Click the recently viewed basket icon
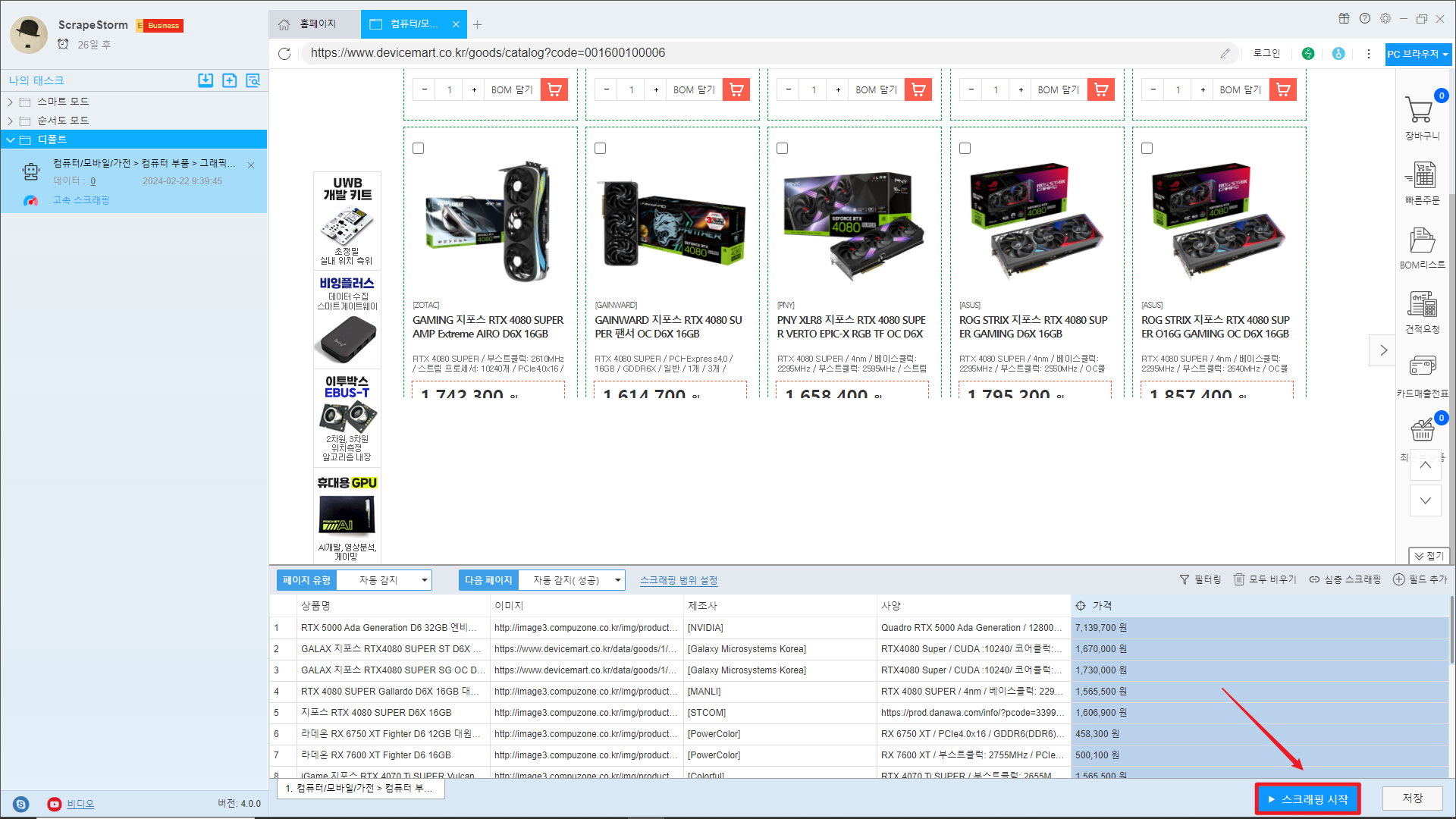Viewport: 1456px width, 819px height. tap(1422, 429)
